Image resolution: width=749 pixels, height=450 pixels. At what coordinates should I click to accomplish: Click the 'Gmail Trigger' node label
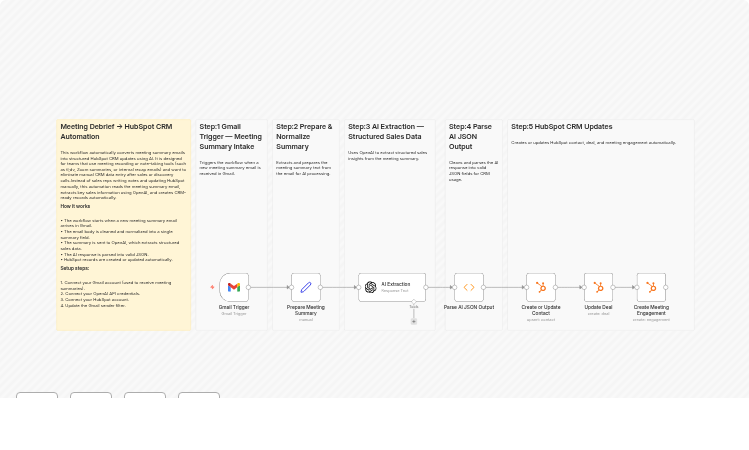pyautogui.click(x=234, y=307)
